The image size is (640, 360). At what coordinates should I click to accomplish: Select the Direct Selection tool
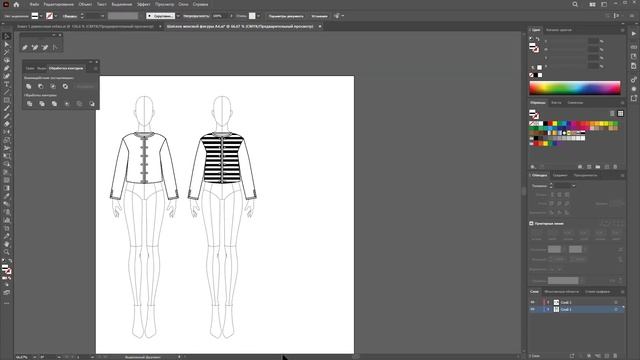click(x=7, y=44)
